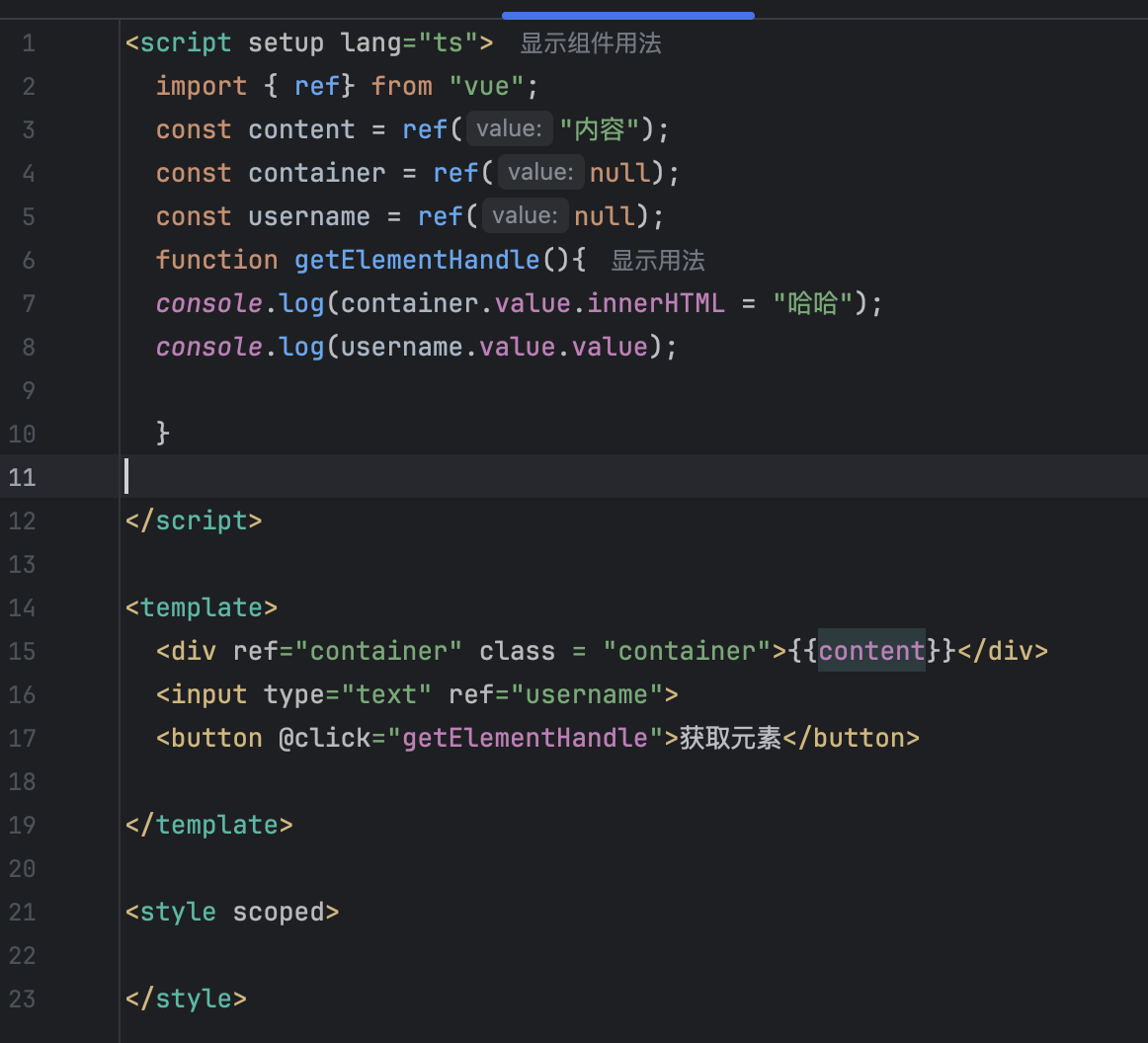Screen dimensions: 1148x1043
Task: Click the closing </template> tag
Action: pyautogui.click(x=209, y=825)
